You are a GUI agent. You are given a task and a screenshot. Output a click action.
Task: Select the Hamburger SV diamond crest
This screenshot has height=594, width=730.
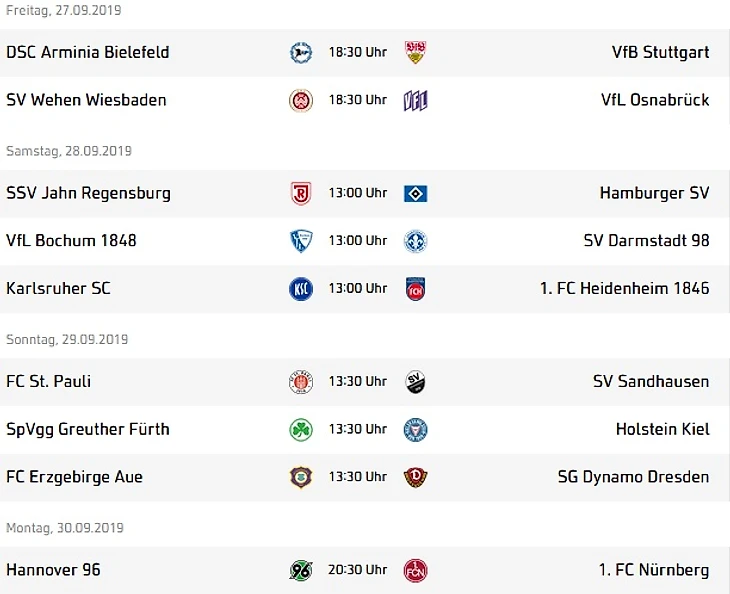pyautogui.click(x=415, y=194)
